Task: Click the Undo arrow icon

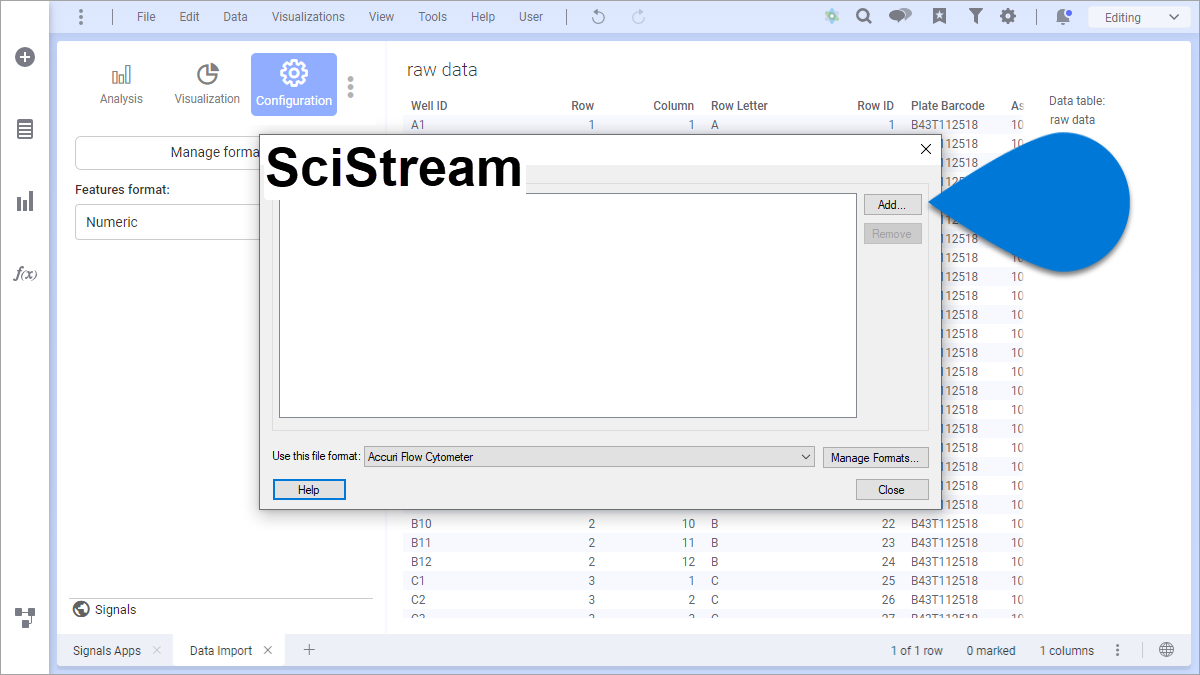Action: click(x=598, y=17)
